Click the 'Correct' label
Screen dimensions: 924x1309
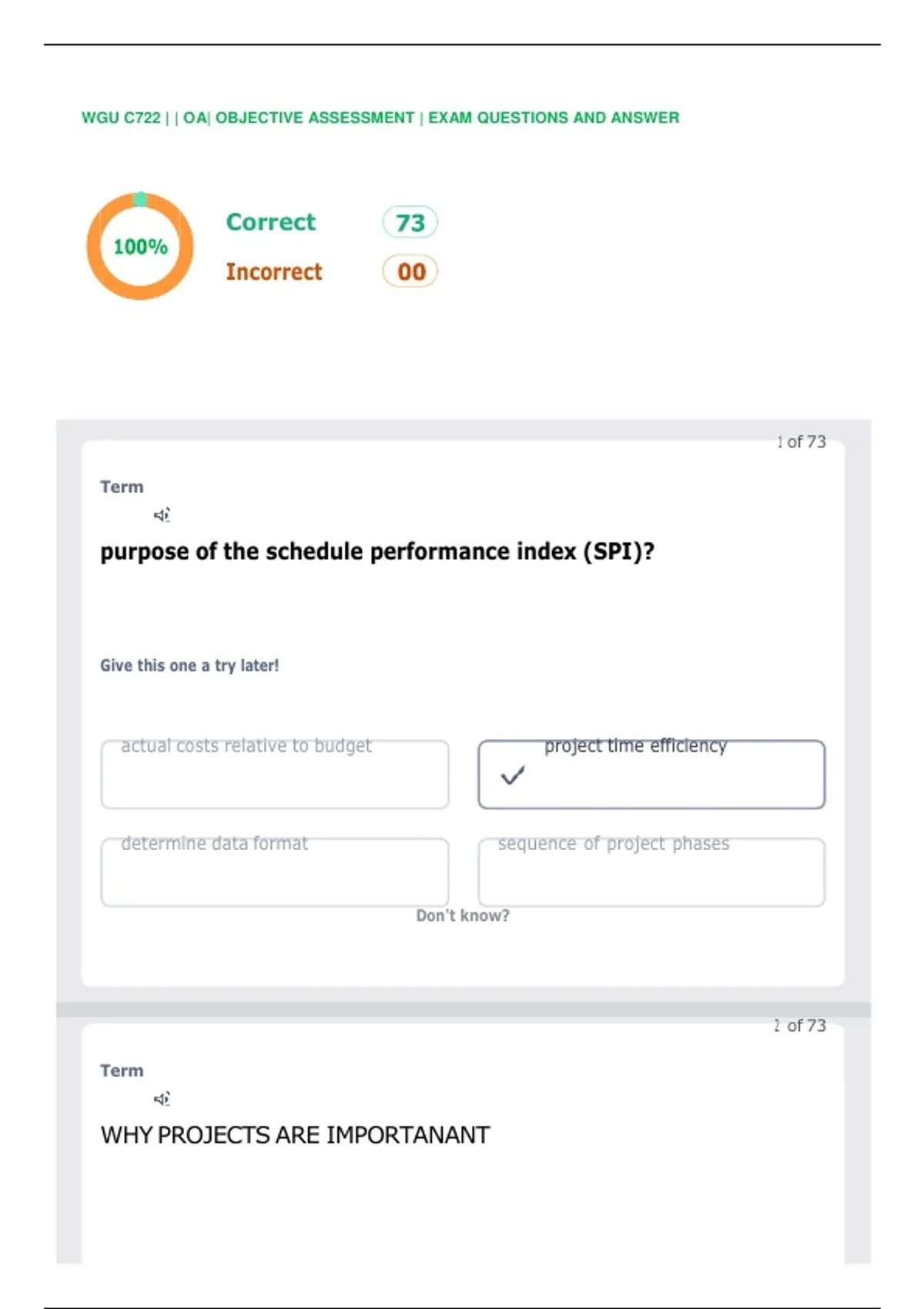(x=271, y=222)
